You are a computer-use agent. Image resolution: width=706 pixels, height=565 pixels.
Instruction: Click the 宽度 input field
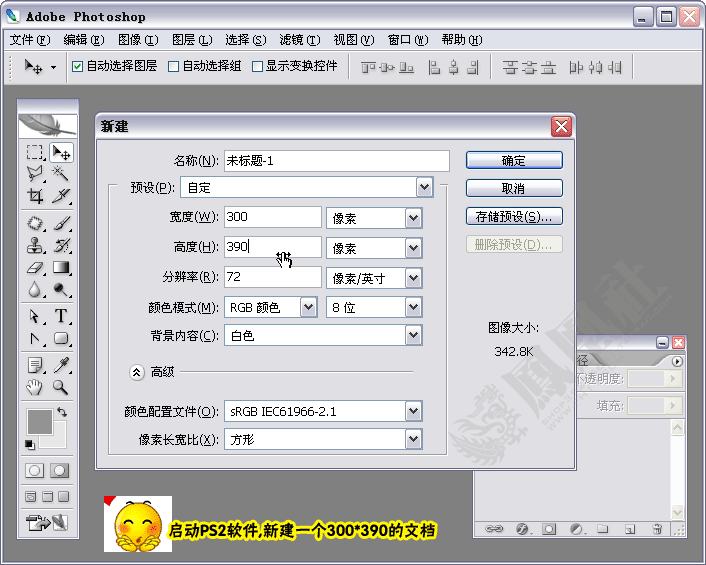click(273, 217)
